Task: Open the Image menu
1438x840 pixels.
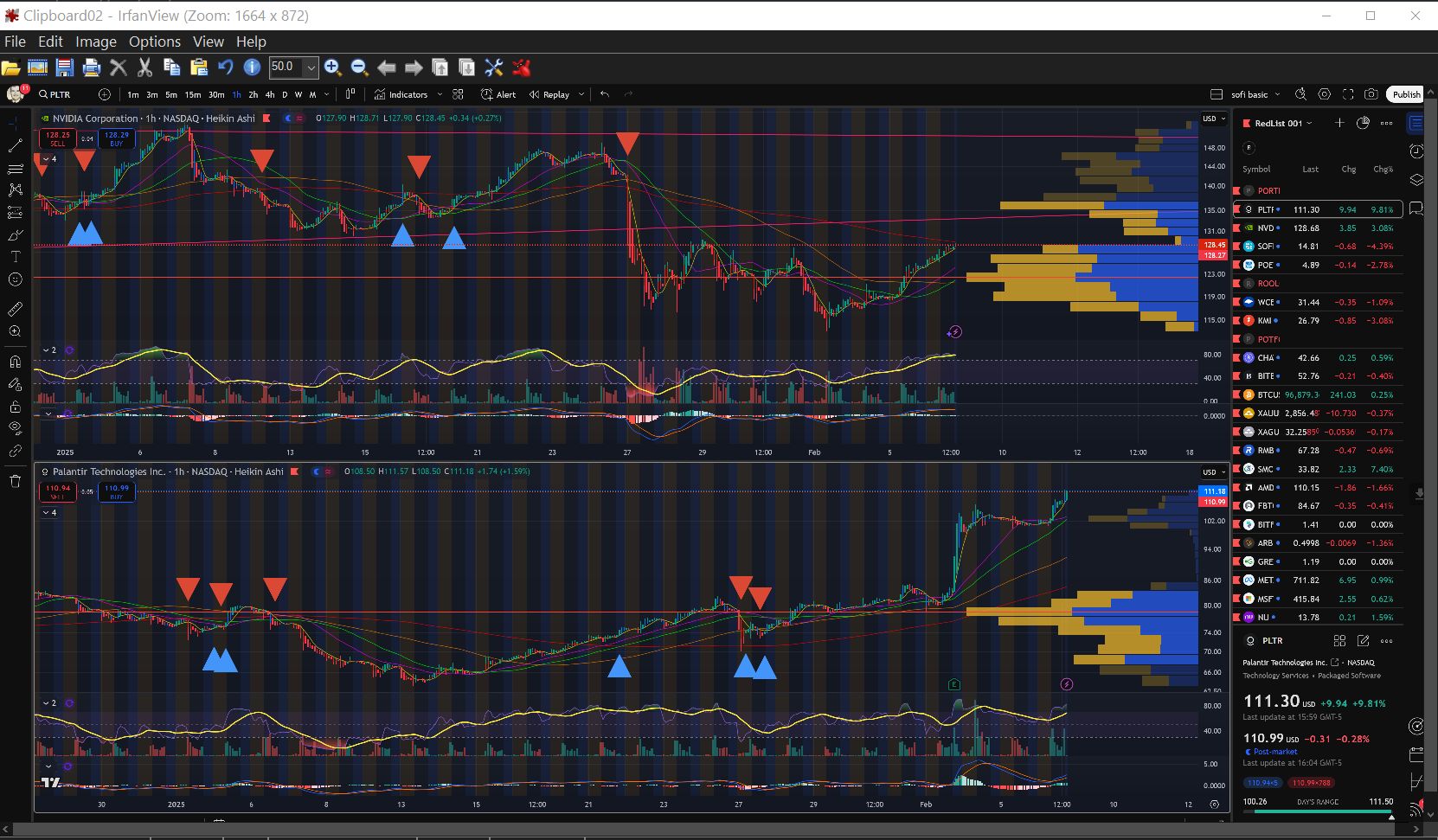Action: pyautogui.click(x=96, y=42)
